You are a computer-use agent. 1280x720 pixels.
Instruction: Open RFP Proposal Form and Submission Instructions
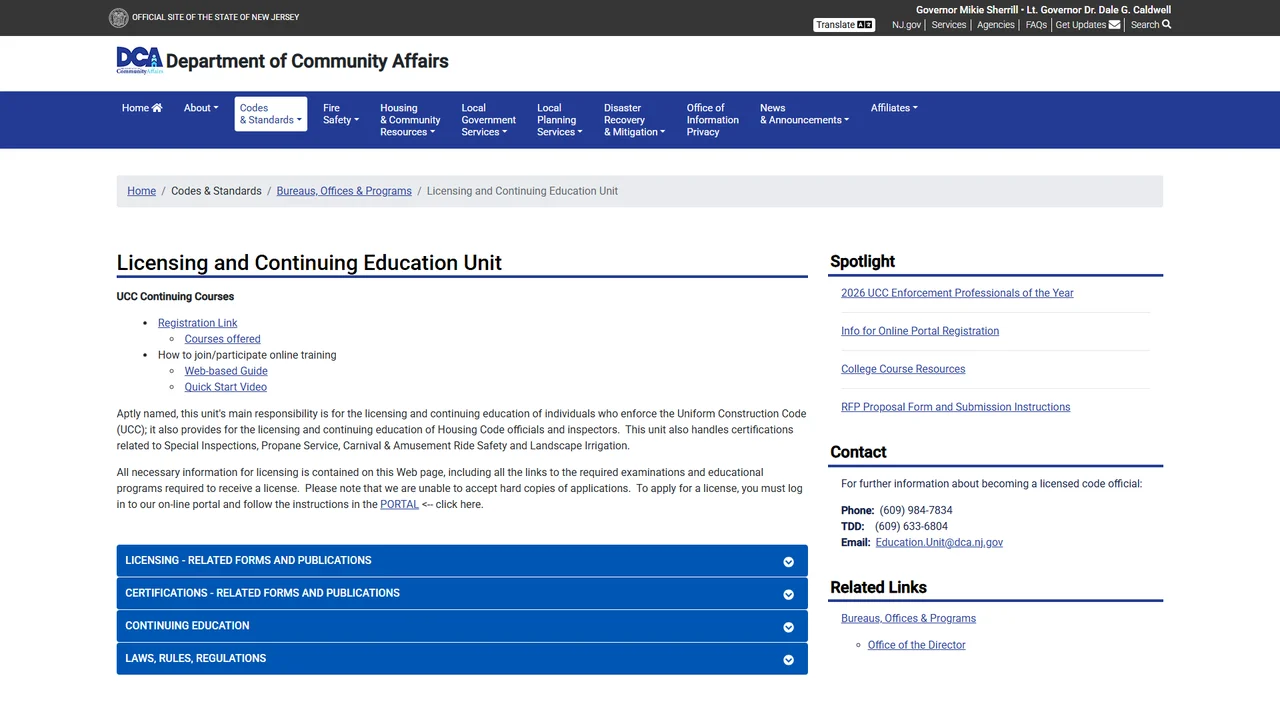[956, 407]
